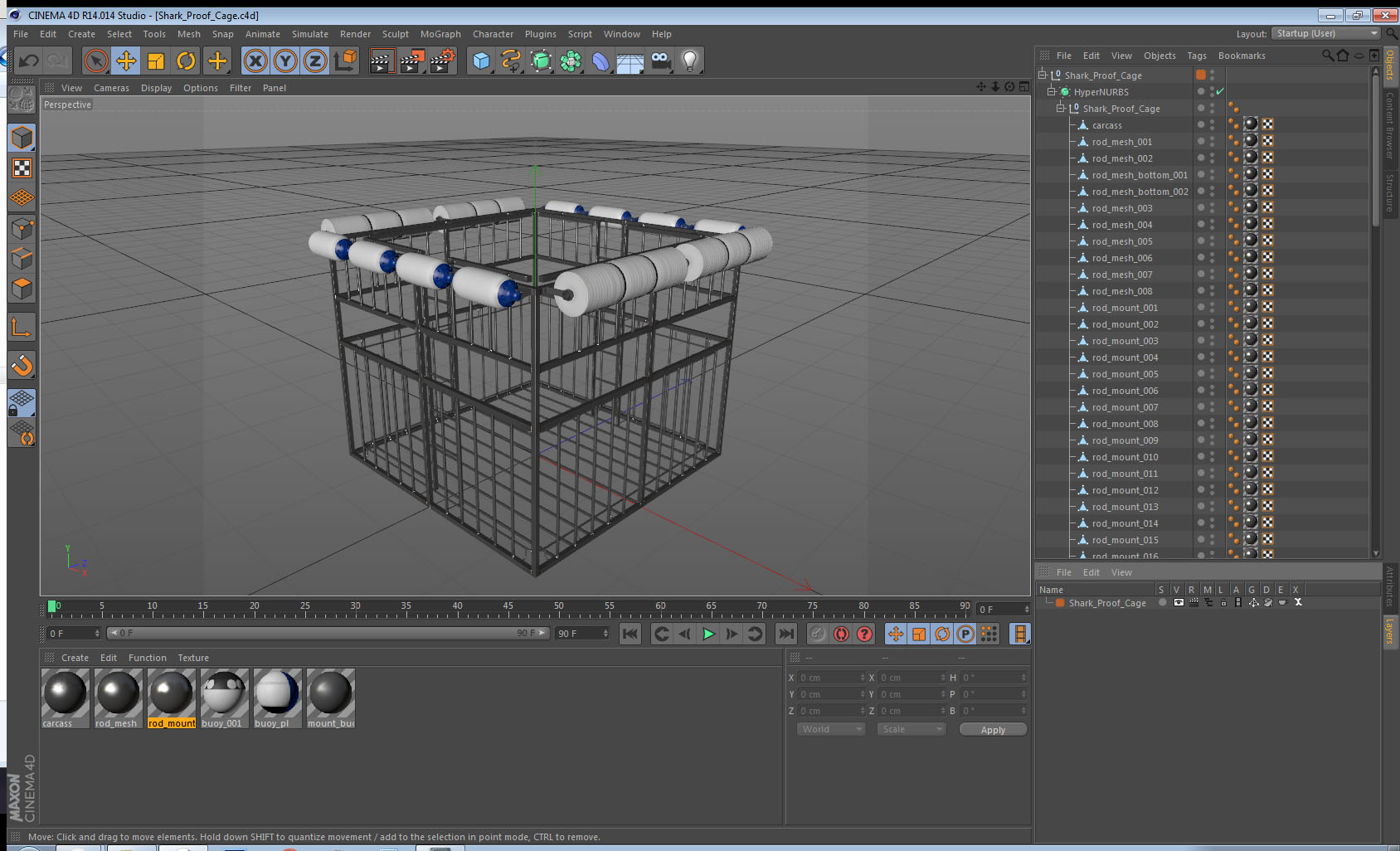
Task: Select the Points mode icon
Action: [x=22, y=228]
